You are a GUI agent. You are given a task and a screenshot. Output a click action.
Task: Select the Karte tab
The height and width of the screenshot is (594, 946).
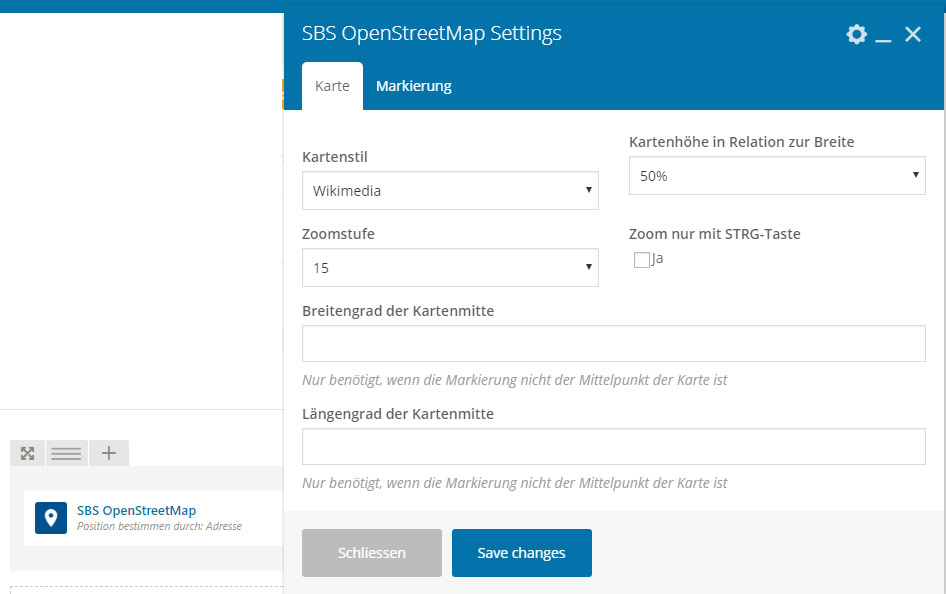point(332,86)
